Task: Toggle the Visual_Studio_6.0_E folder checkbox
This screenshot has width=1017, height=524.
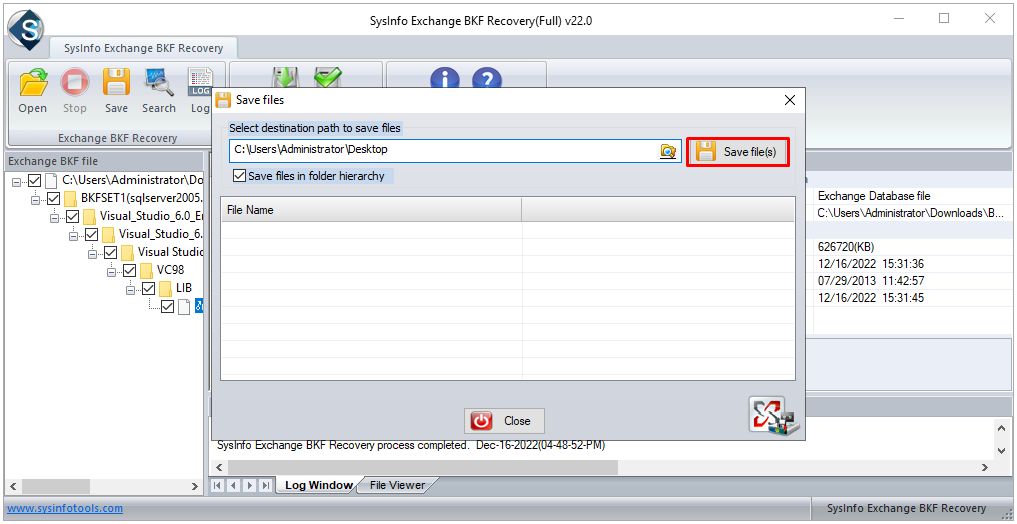Action: [x=73, y=216]
